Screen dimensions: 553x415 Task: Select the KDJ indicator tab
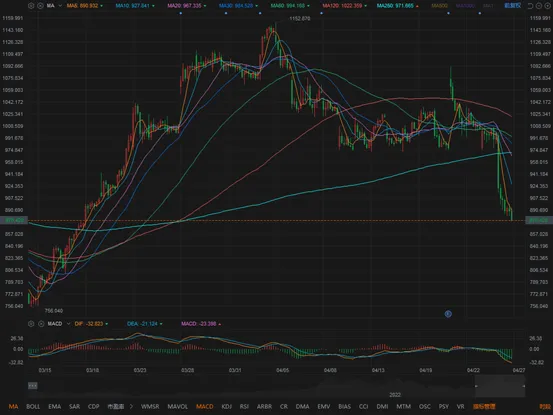226,406
